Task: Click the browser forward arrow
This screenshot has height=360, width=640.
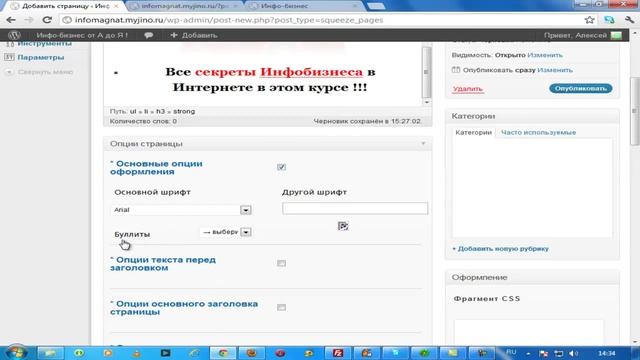Action: click(29, 20)
